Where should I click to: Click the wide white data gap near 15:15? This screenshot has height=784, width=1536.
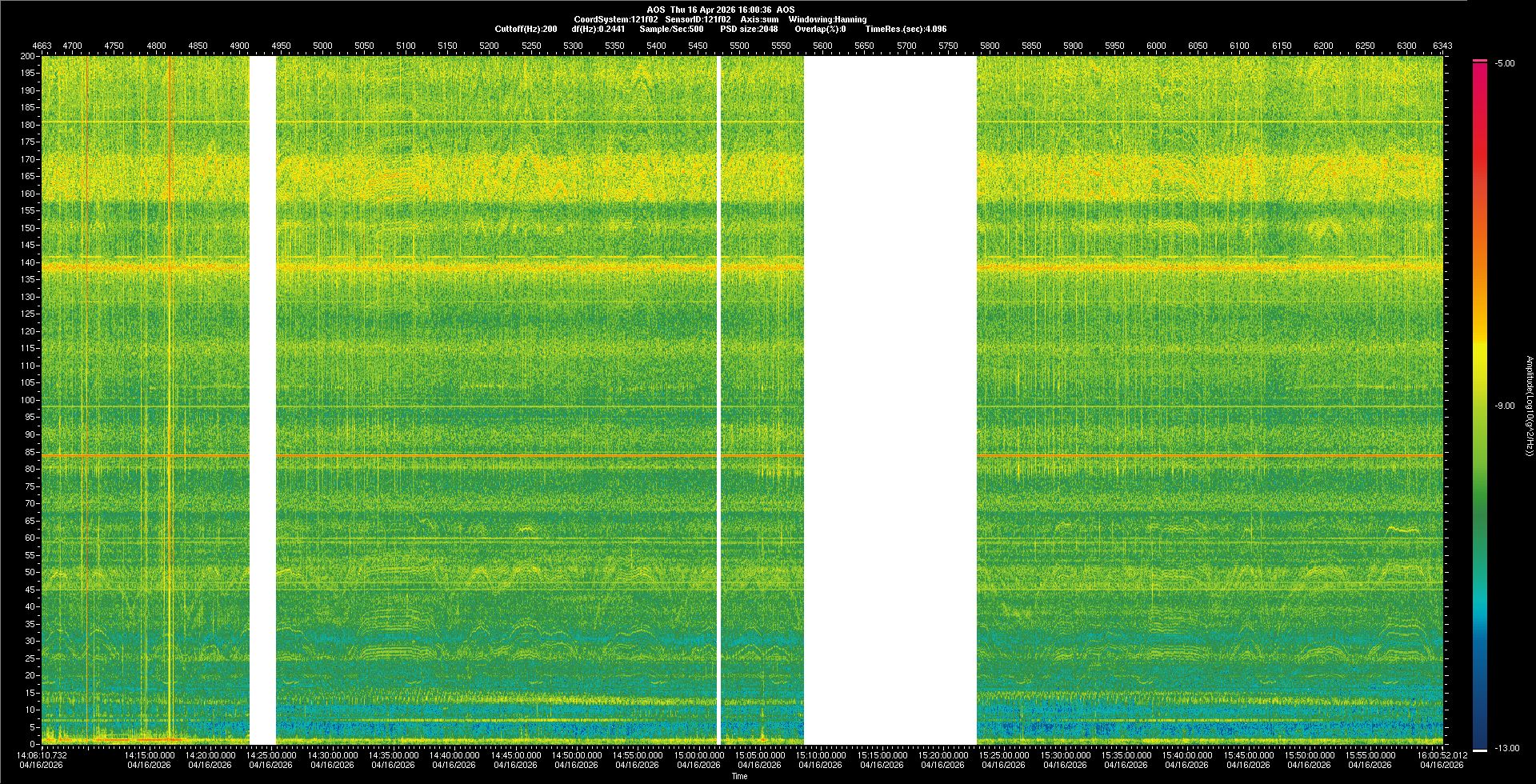890,400
